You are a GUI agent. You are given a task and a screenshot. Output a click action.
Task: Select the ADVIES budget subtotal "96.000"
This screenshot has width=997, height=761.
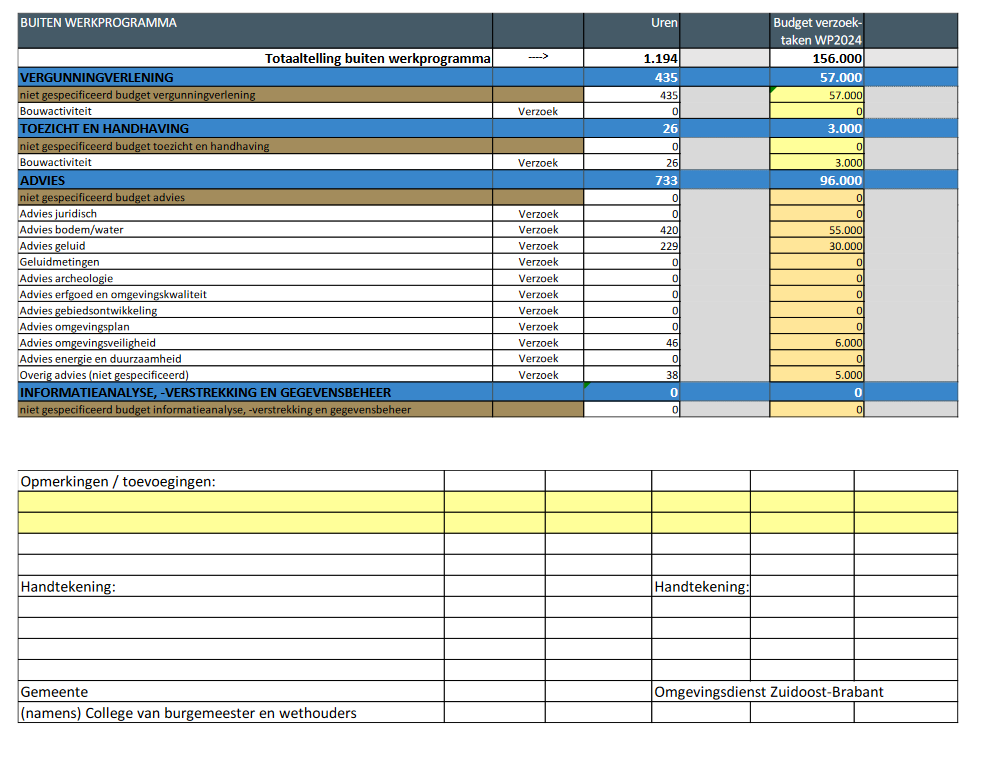(841, 181)
